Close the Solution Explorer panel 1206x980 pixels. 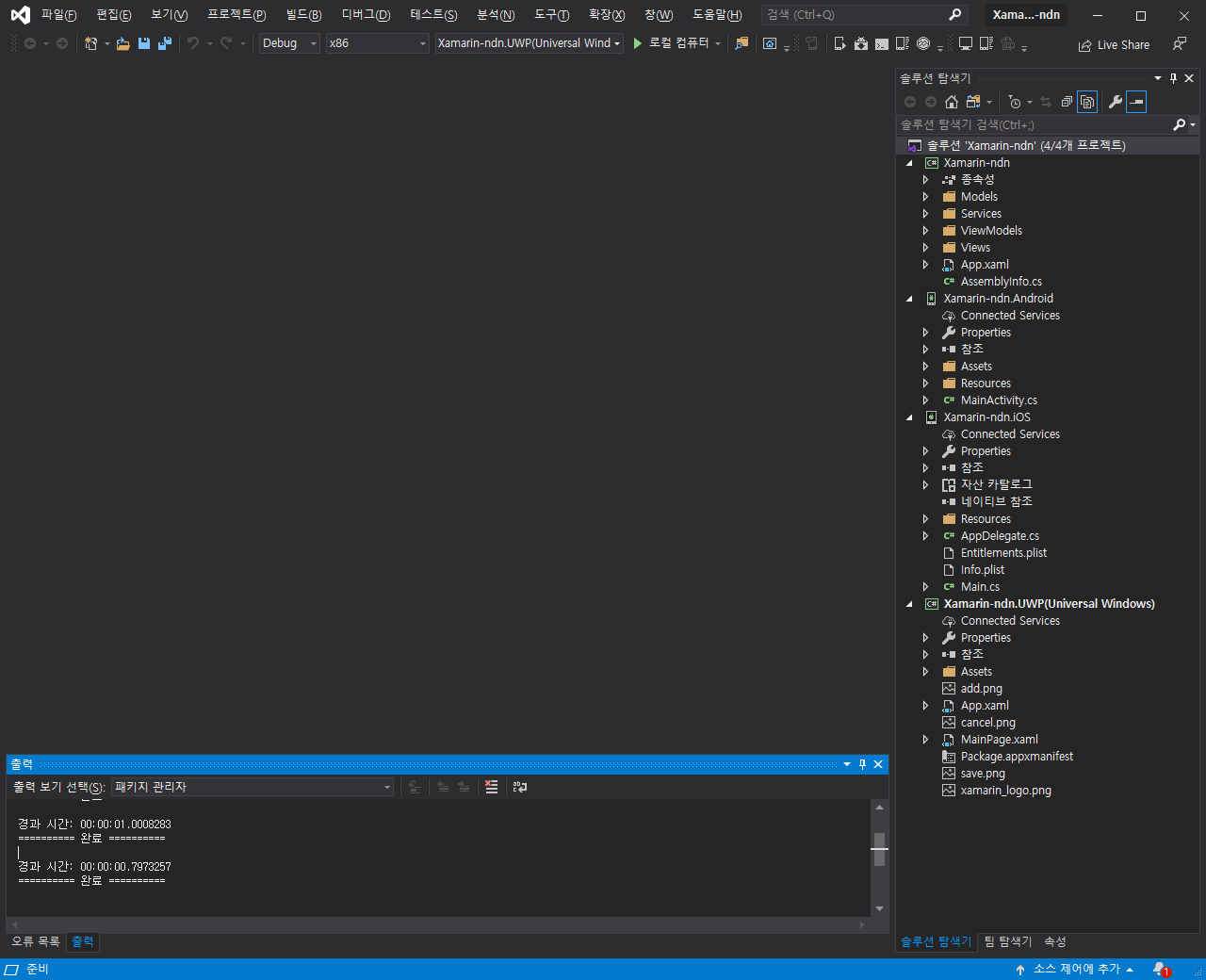(x=1189, y=78)
